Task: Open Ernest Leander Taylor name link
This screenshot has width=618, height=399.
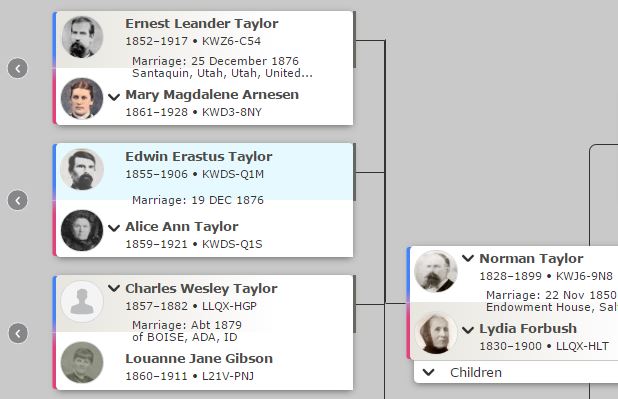Action: click(x=202, y=24)
